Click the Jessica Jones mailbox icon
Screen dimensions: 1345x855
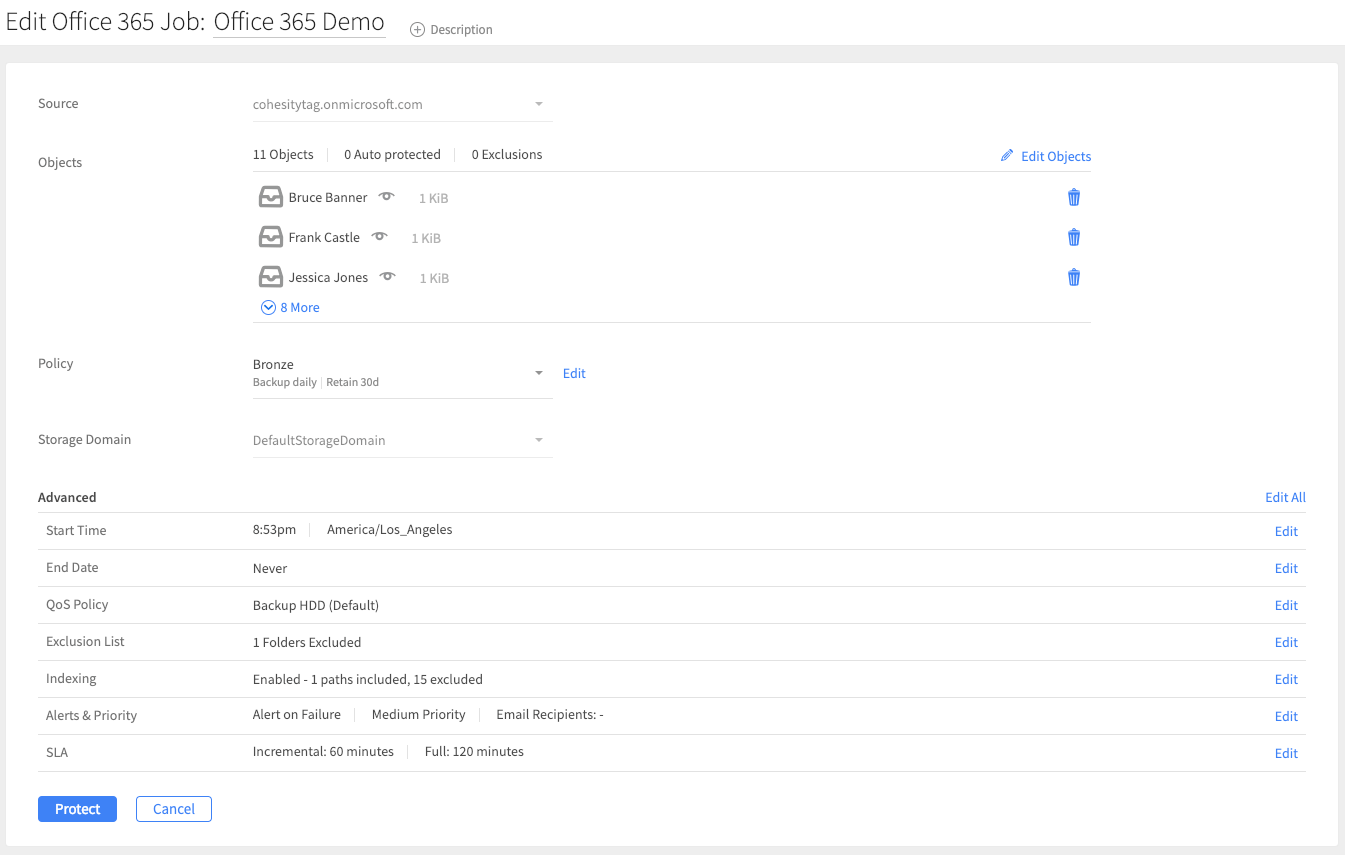(270, 277)
